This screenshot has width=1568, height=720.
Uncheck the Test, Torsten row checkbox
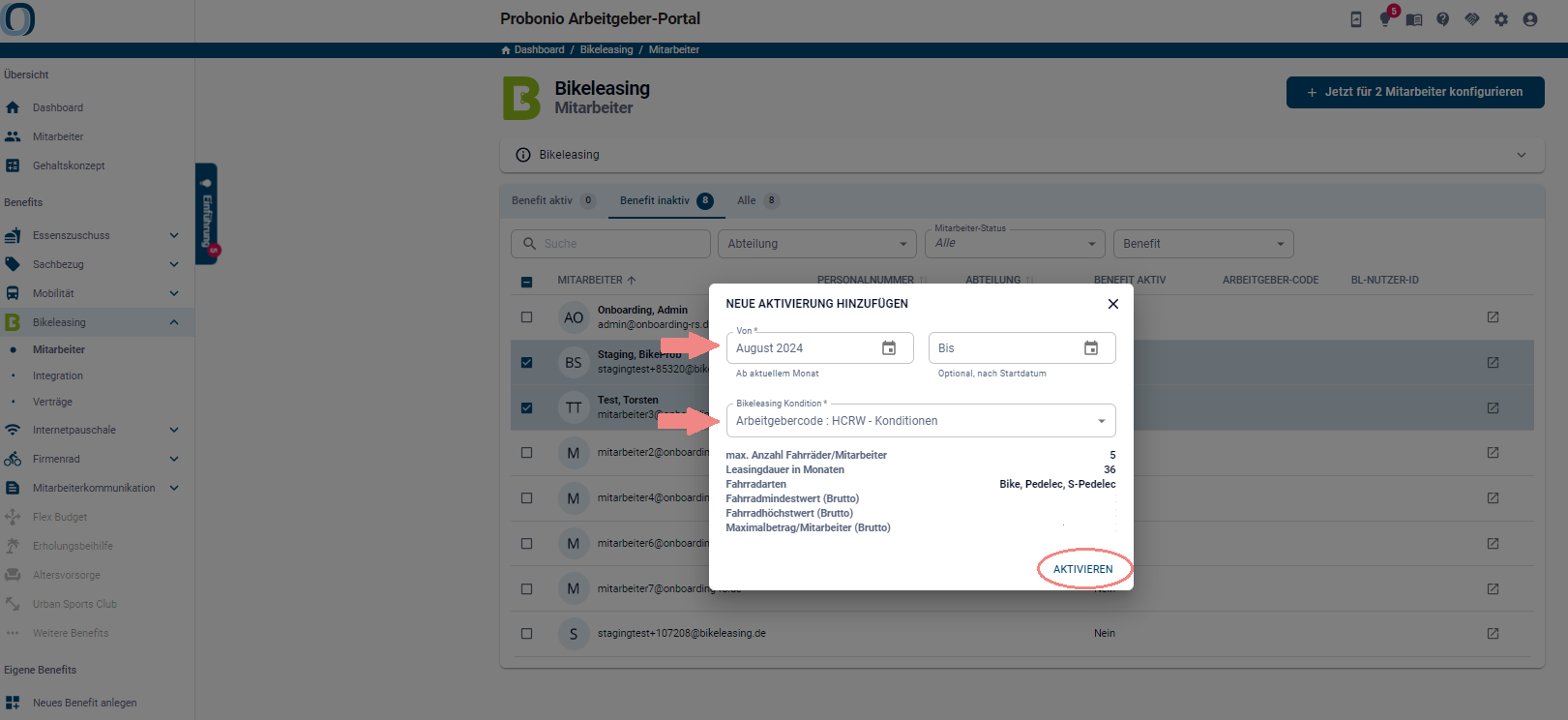pos(526,408)
